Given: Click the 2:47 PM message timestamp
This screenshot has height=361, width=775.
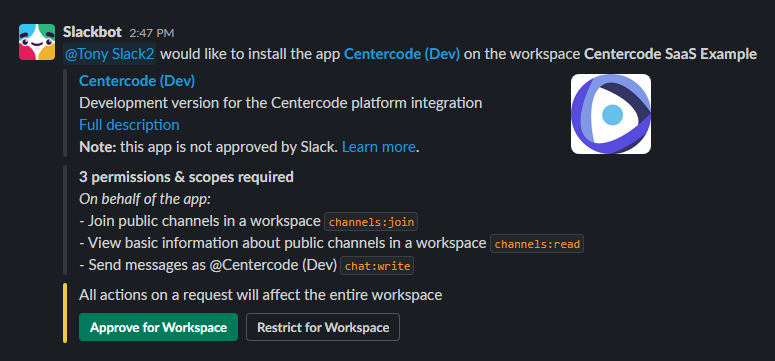Looking at the screenshot, I should pyautogui.click(x=152, y=33).
